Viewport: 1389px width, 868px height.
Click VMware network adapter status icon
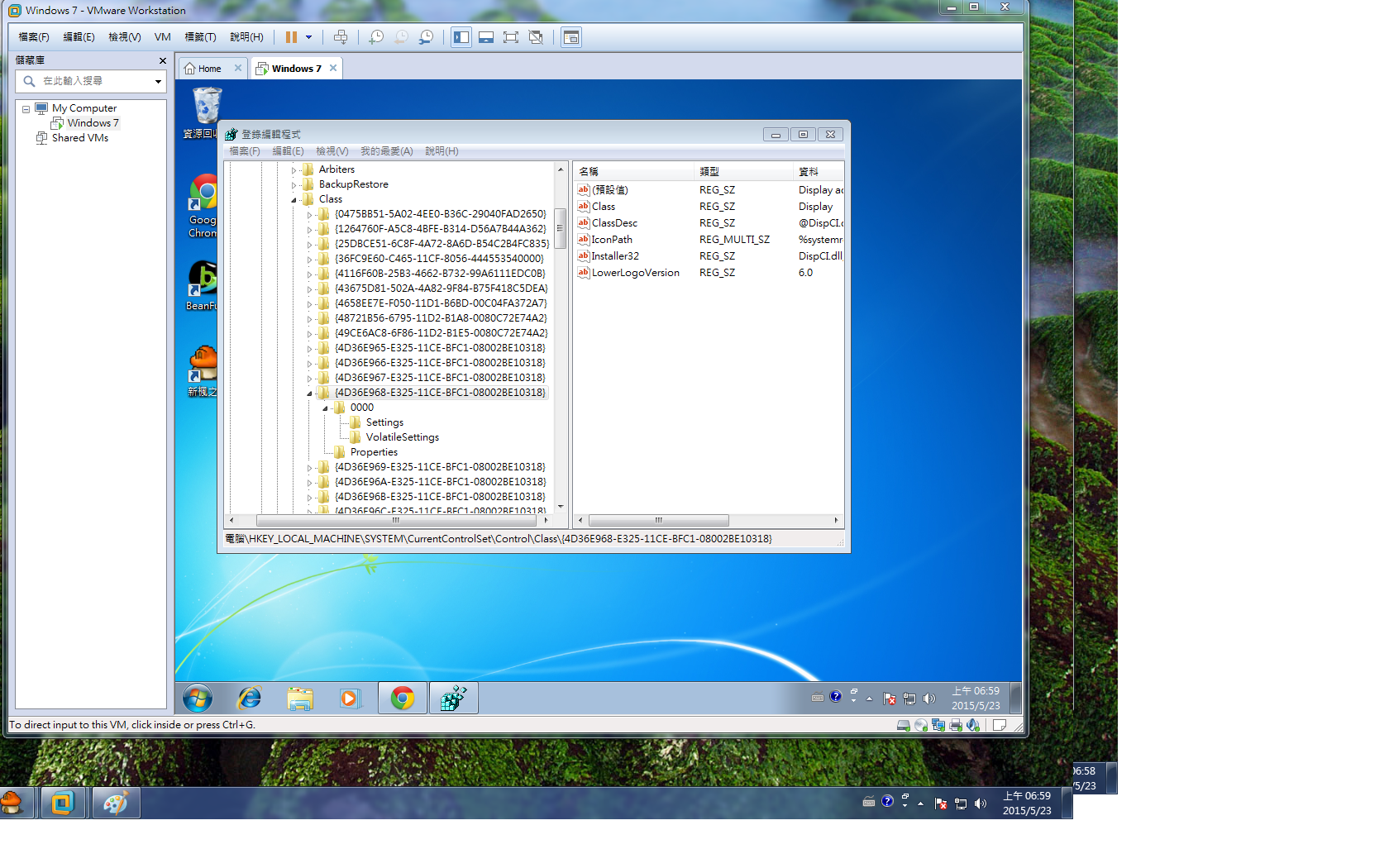(x=938, y=725)
